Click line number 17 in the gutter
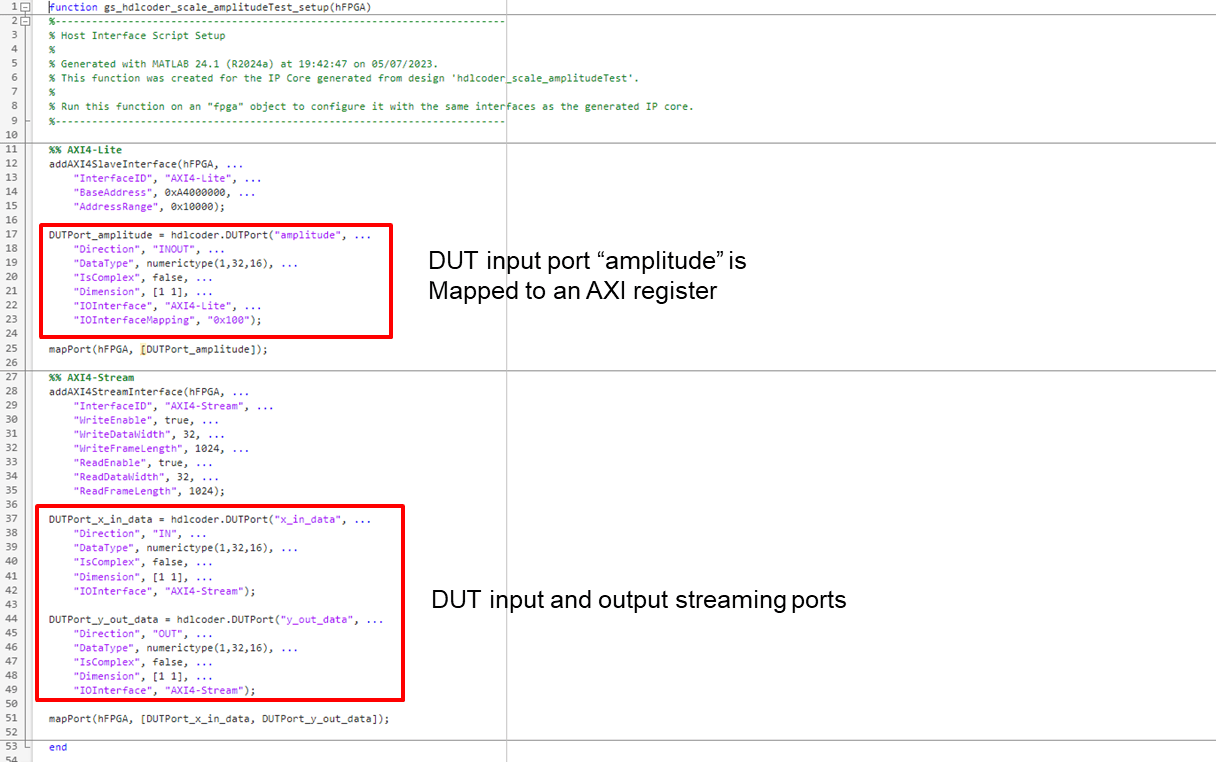 pyautogui.click(x=10, y=235)
